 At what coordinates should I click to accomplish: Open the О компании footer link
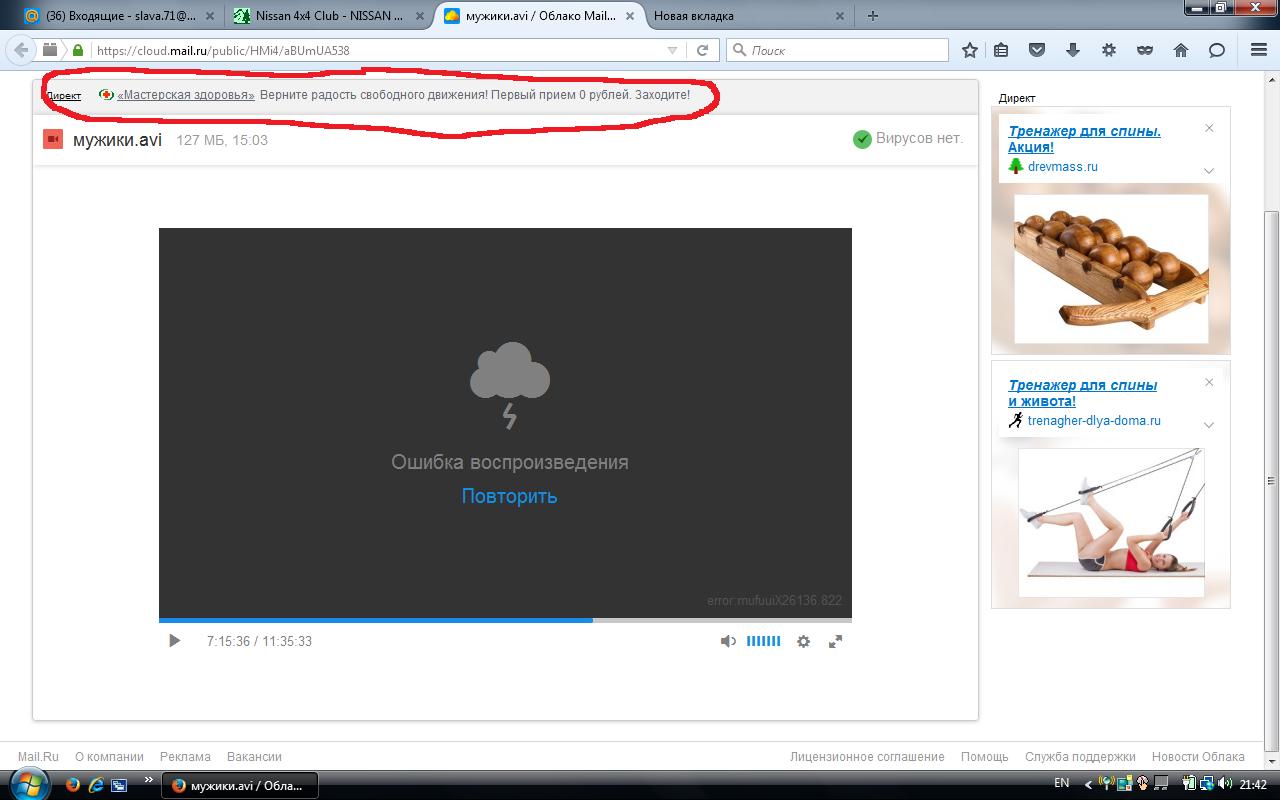click(x=109, y=757)
